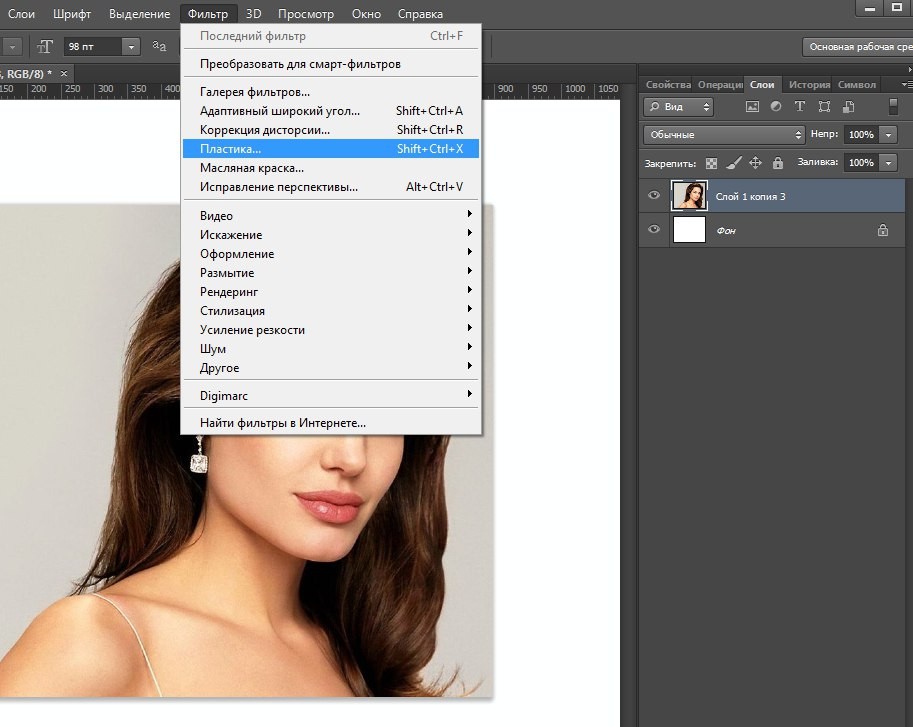Image resolution: width=913 pixels, height=727 pixels.
Task: Click the Фильтр menu title
Action: [x=208, y=13]
